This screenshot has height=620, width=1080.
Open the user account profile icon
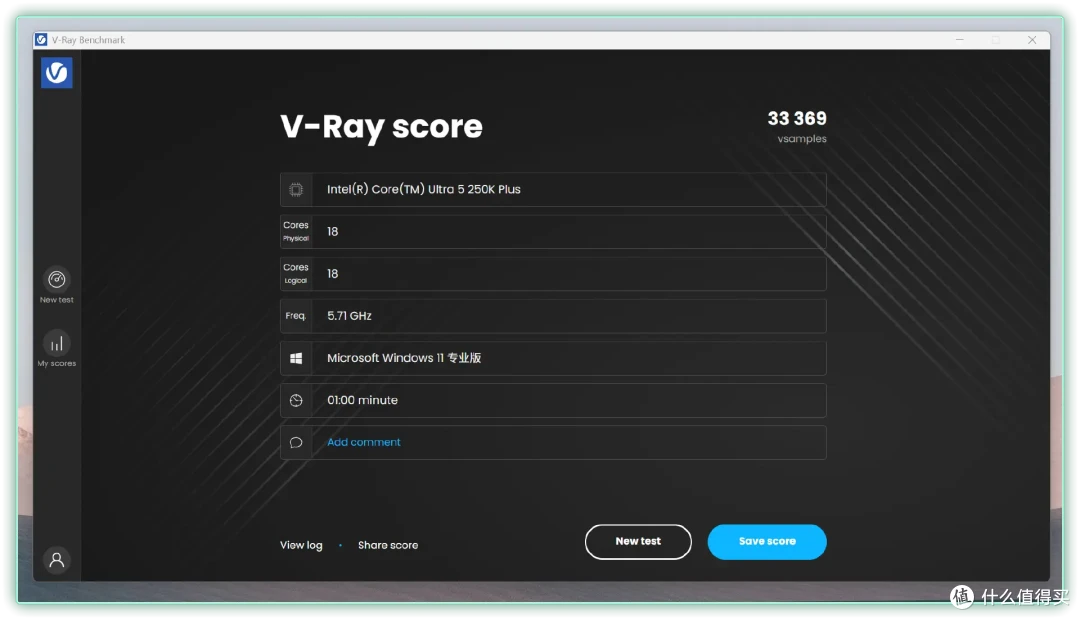tap(56, 559)
